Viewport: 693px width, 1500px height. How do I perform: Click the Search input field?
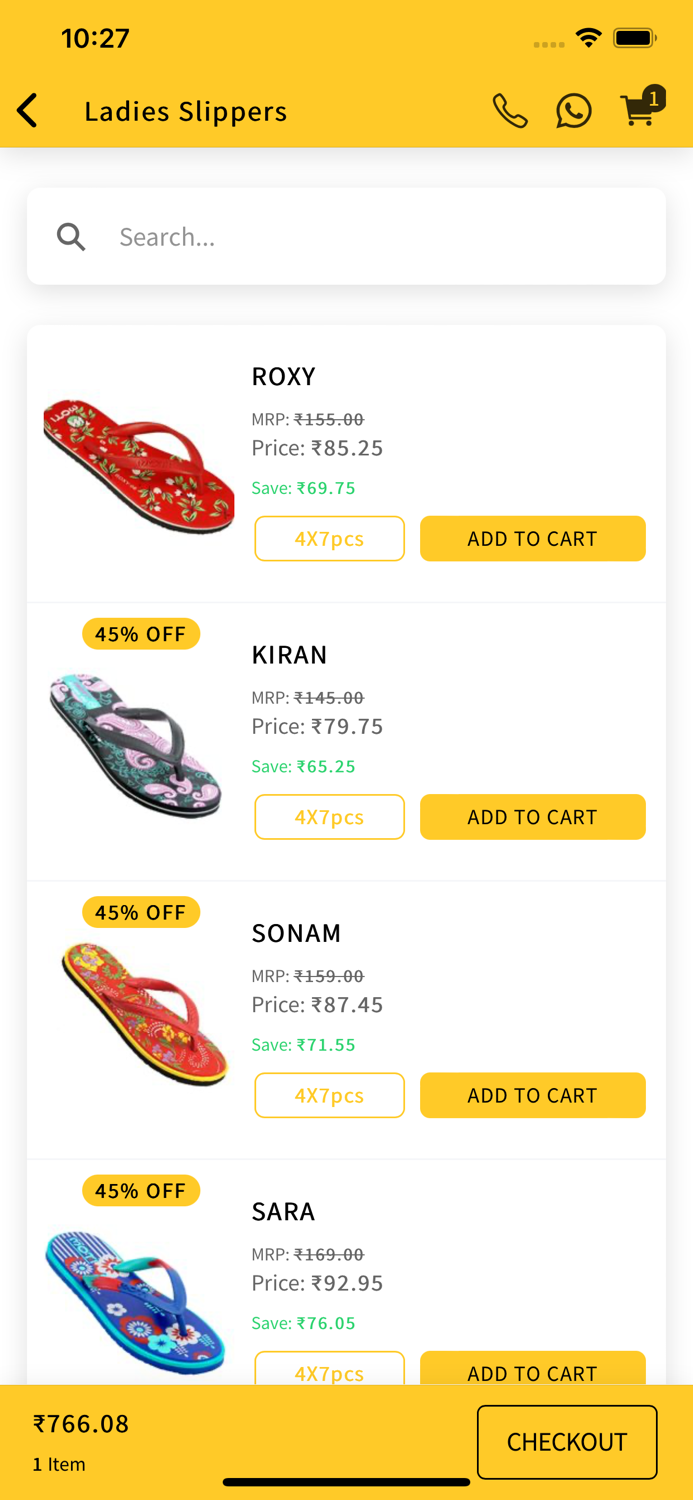pos(380,237)
